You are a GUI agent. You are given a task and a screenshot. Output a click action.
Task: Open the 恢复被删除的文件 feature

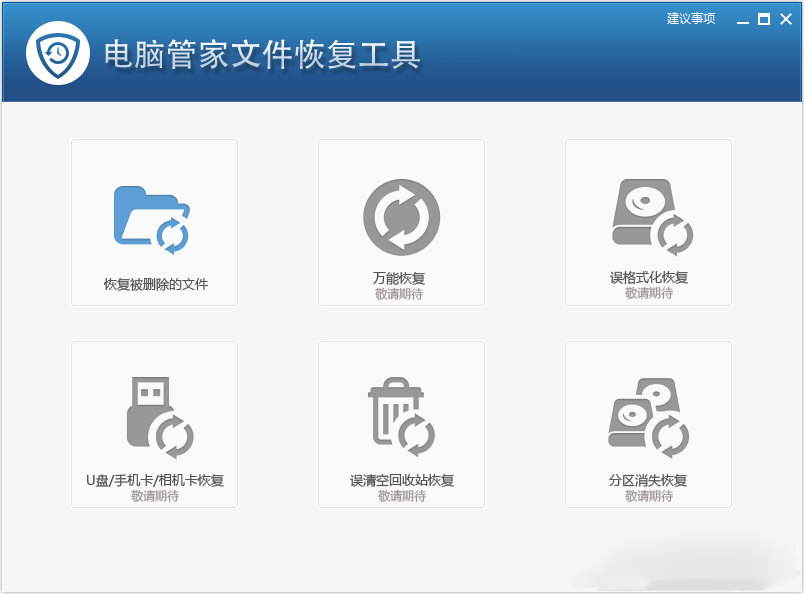152,221
